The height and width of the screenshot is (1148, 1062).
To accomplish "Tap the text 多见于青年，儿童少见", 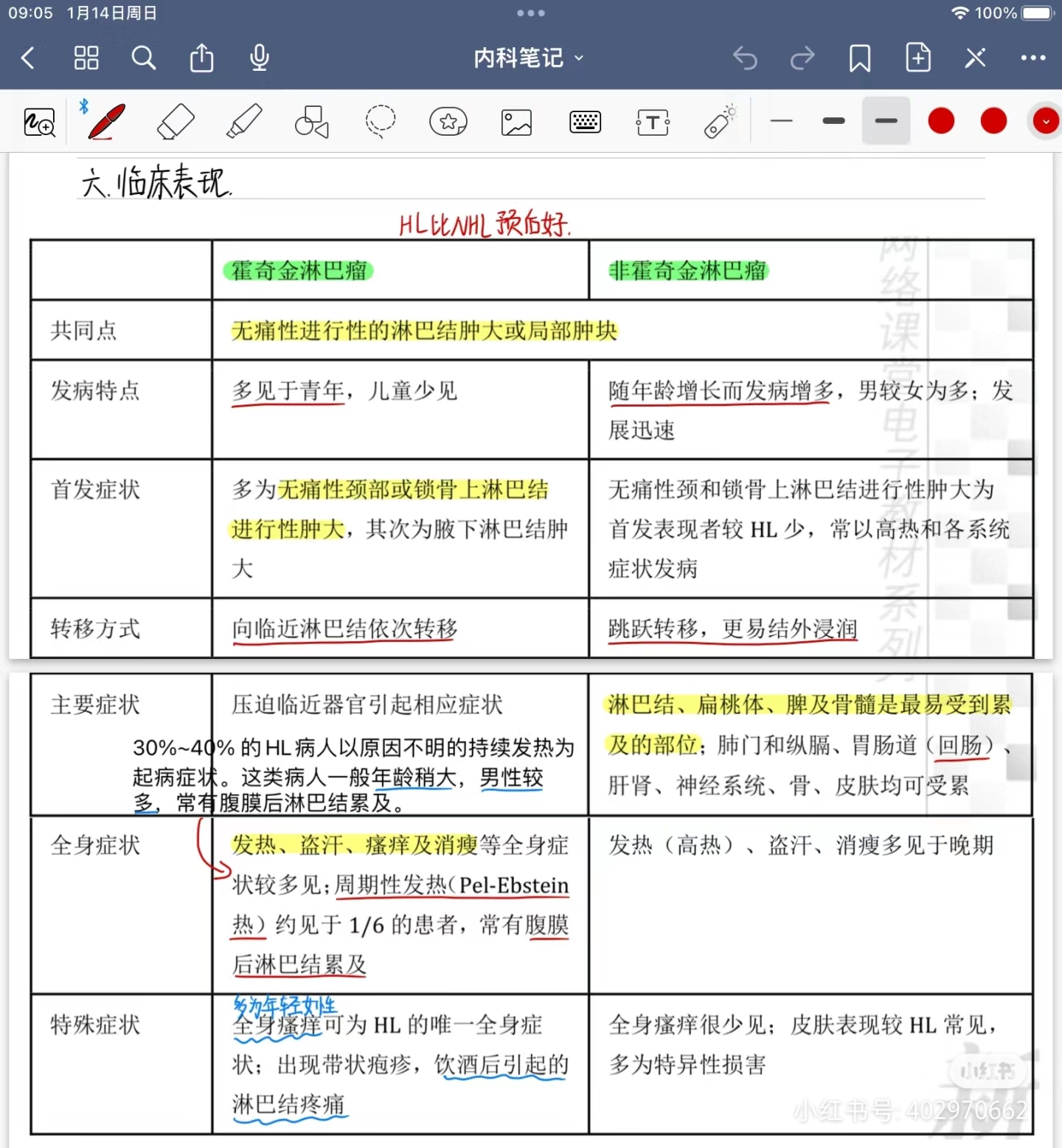I will [344, 390].
